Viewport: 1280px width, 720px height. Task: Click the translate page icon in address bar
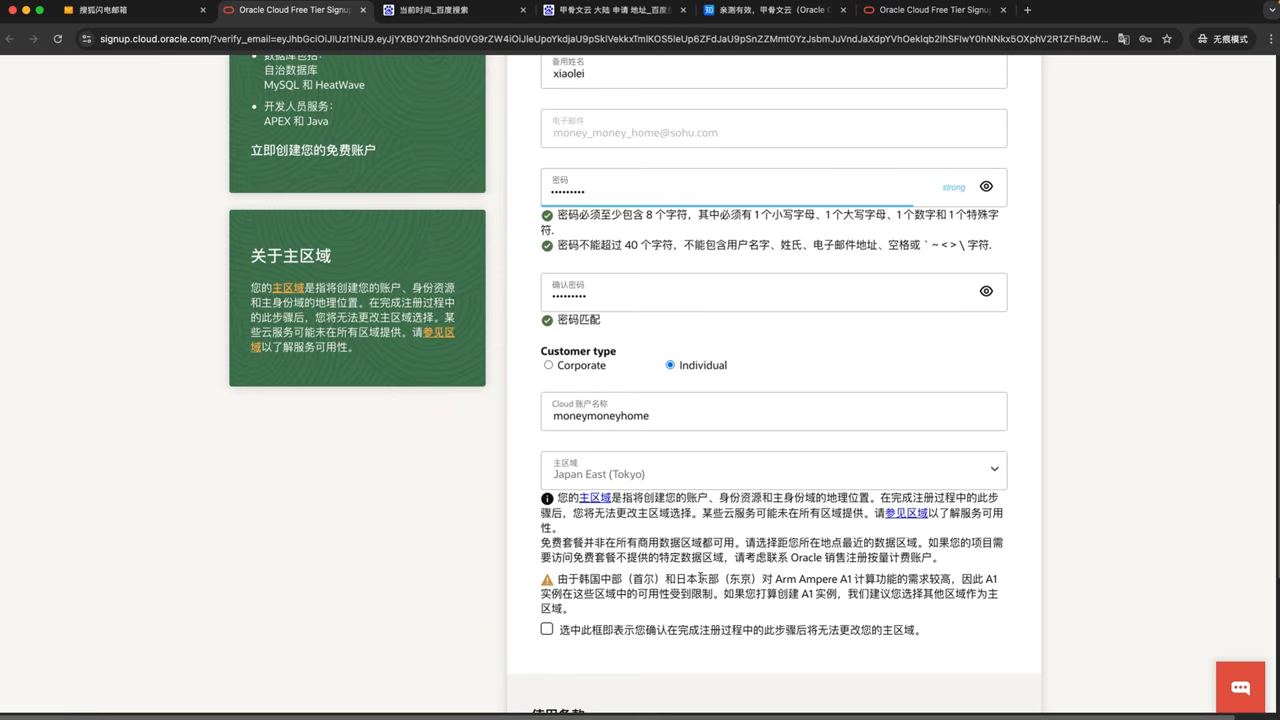click(1124, 39)
